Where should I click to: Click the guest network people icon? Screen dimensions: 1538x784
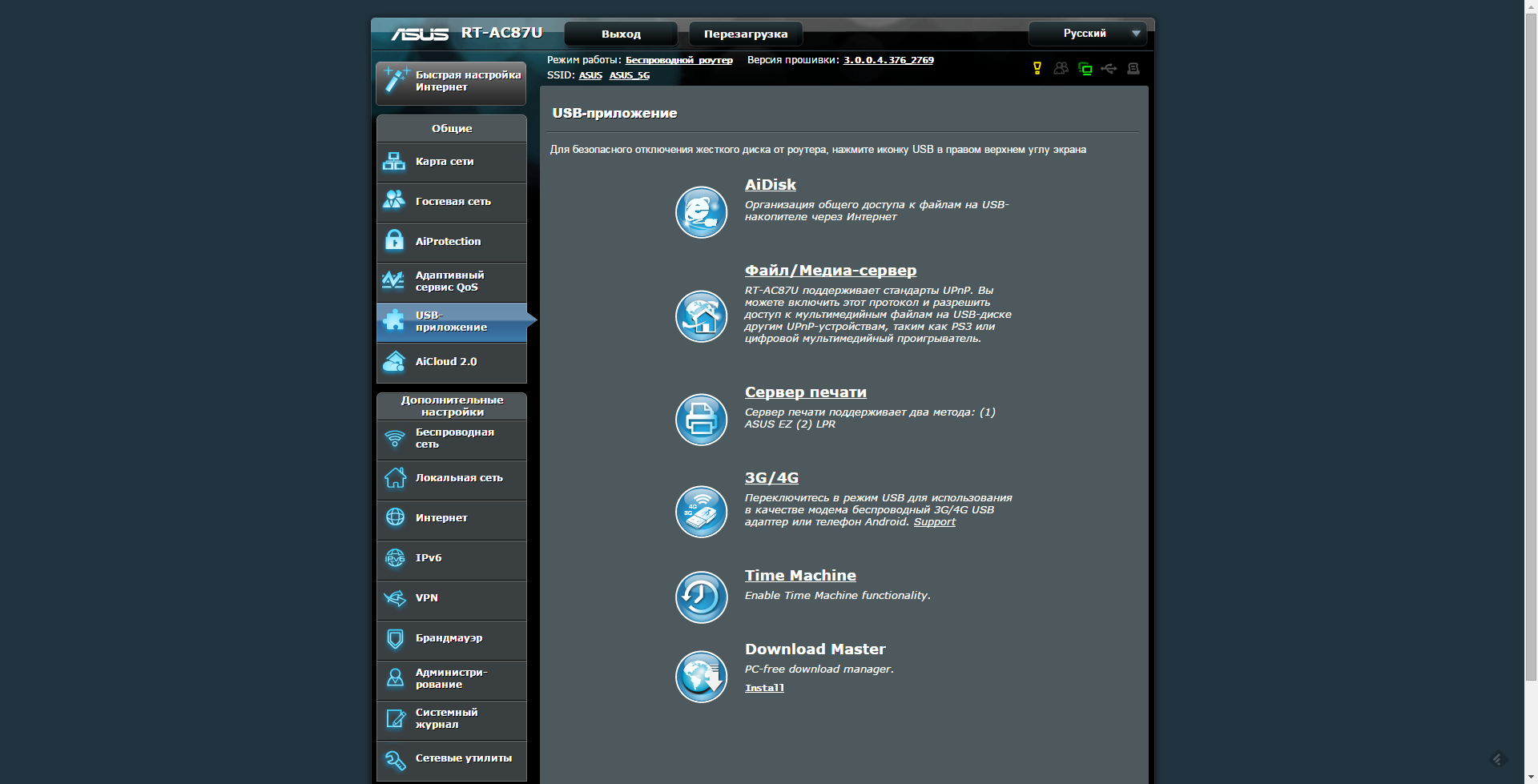click(394, 199)
